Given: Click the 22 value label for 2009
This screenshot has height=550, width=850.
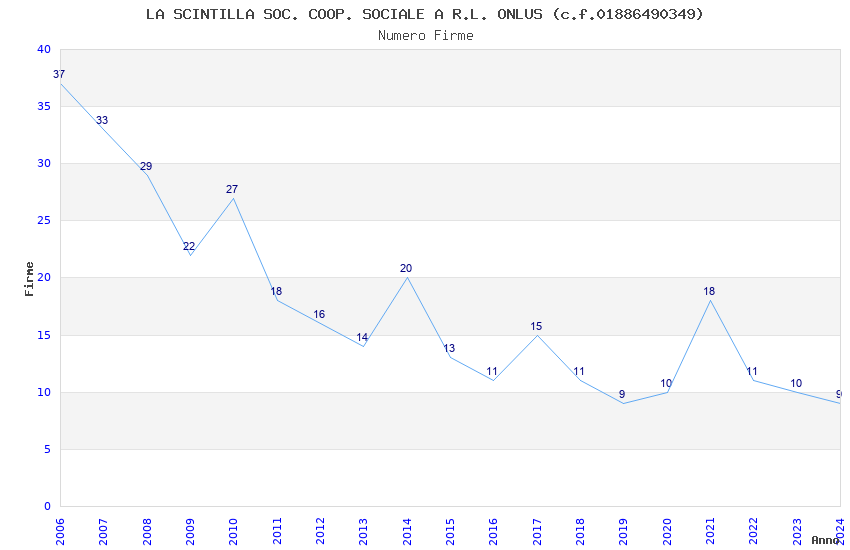Looking at the screenshot, I should (189, 247).
